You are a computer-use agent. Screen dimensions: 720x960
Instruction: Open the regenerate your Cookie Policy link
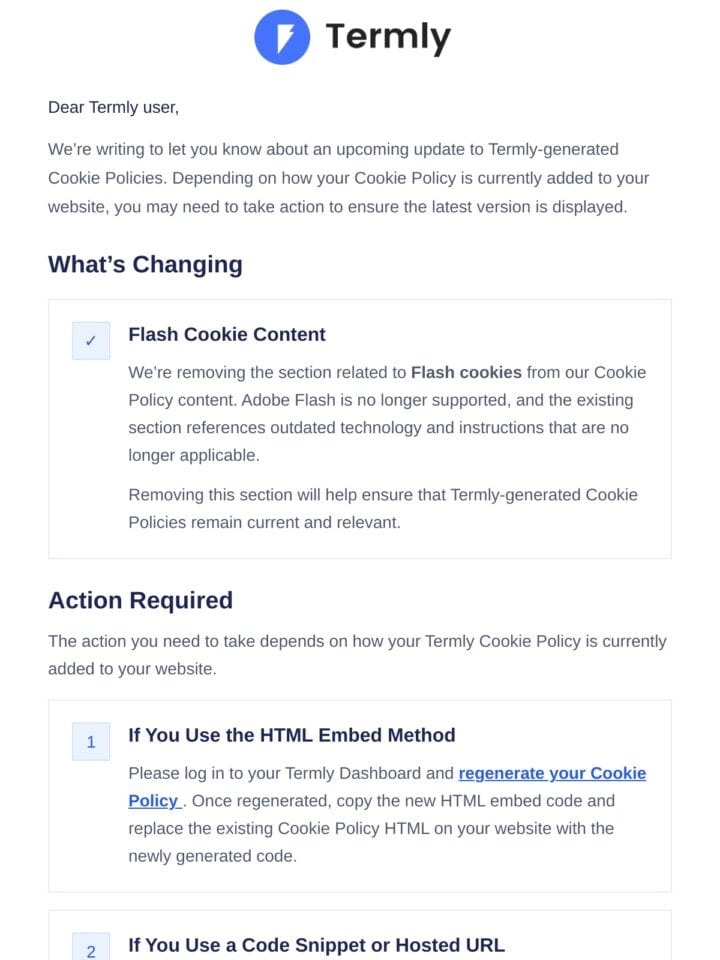tap(552, 773)
